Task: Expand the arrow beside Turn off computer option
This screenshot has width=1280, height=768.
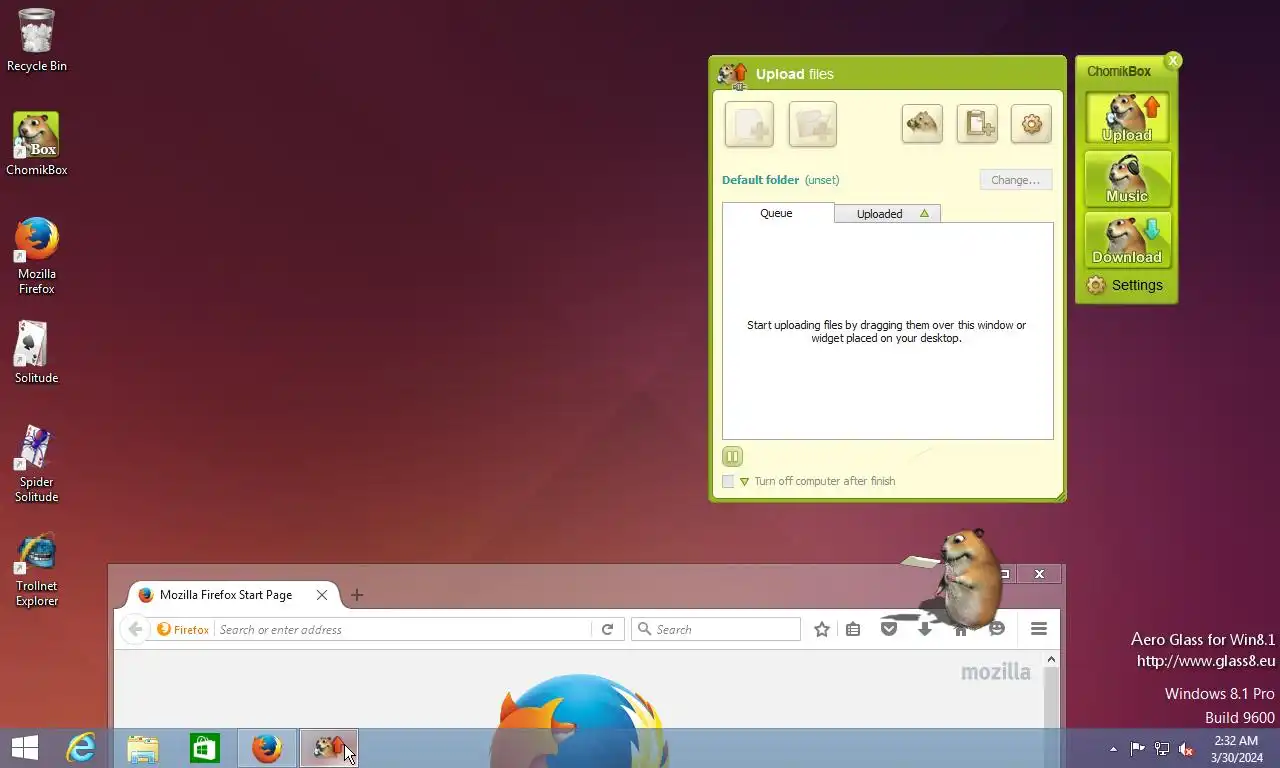Action: [744, 482]
